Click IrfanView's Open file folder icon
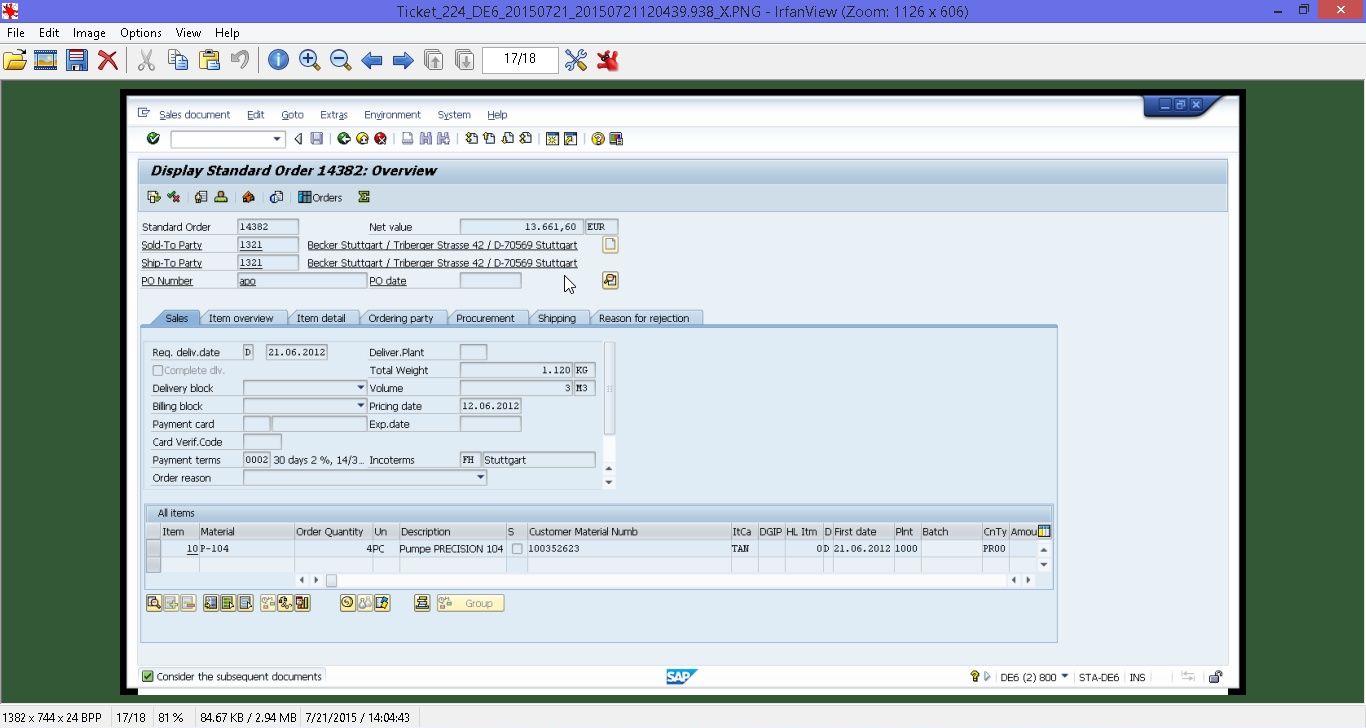The image size is (1366, 728). pos(14,60)
